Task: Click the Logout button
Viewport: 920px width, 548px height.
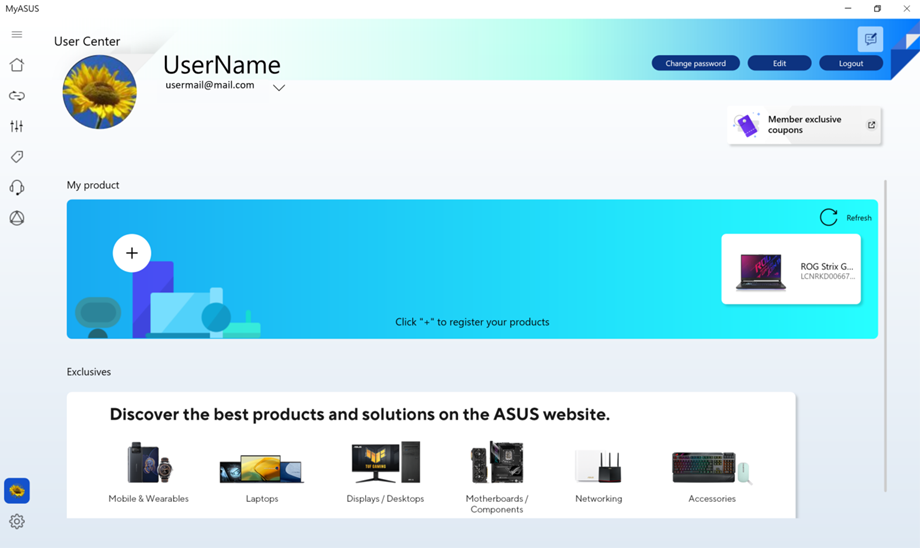Action: point(851,63)
